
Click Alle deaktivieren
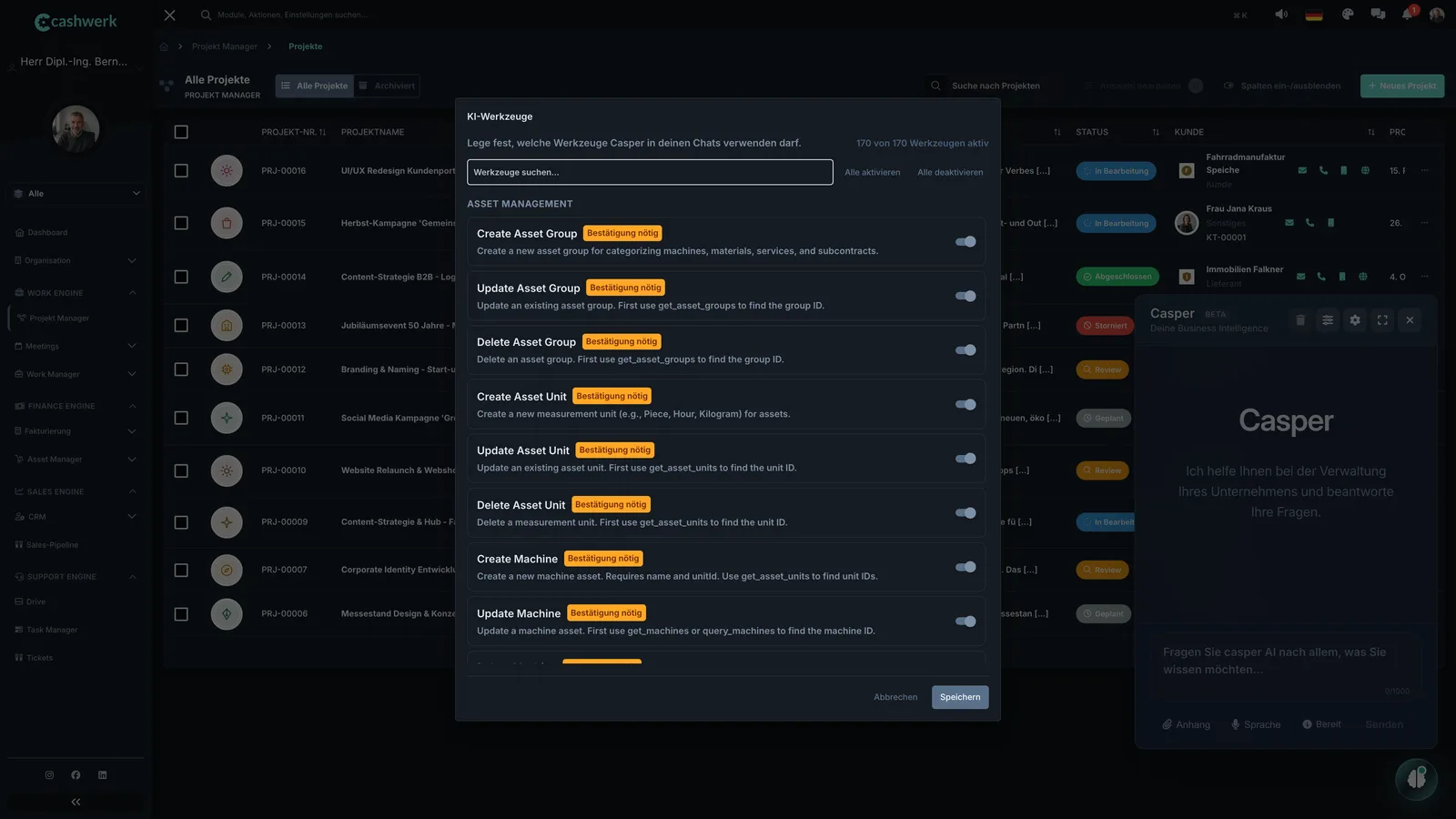(x=950, y=172)
